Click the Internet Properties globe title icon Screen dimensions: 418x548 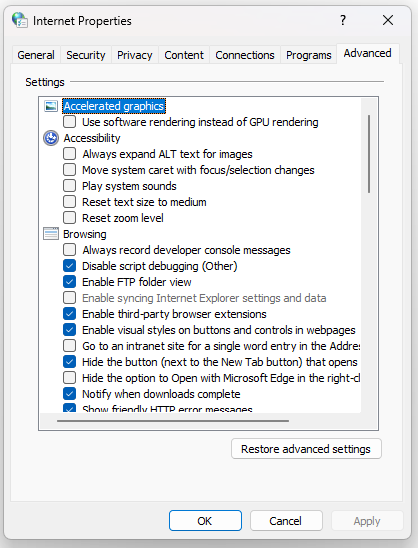[x=20, y=20]
